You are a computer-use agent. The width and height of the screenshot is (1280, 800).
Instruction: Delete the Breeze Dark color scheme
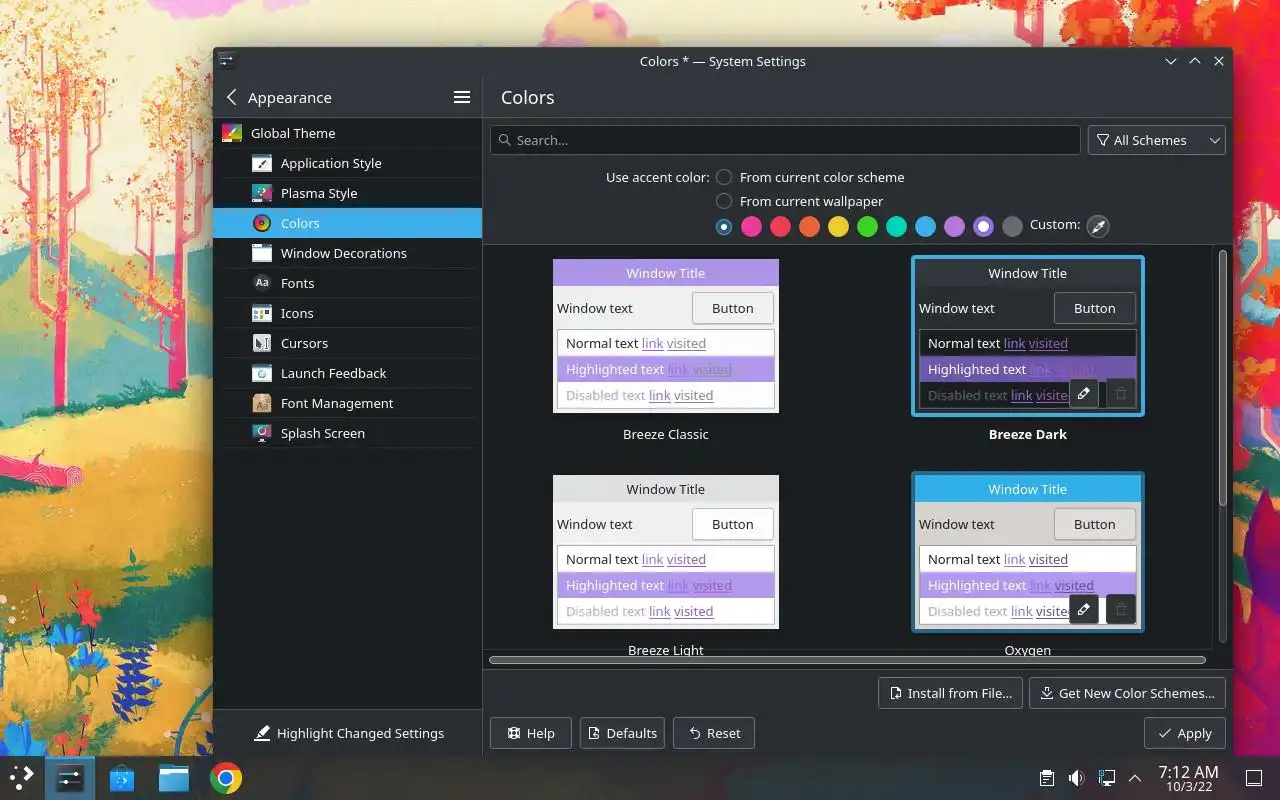point(1121,394)
